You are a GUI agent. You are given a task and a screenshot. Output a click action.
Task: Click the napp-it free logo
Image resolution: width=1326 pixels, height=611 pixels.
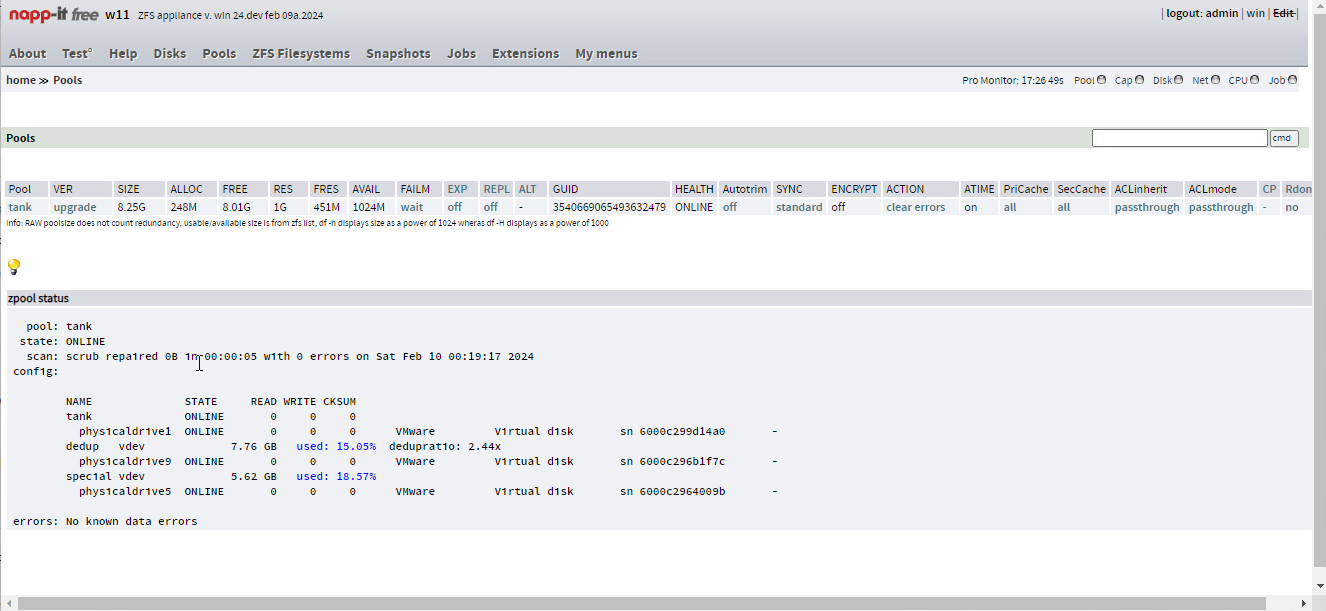pos(54,15)
